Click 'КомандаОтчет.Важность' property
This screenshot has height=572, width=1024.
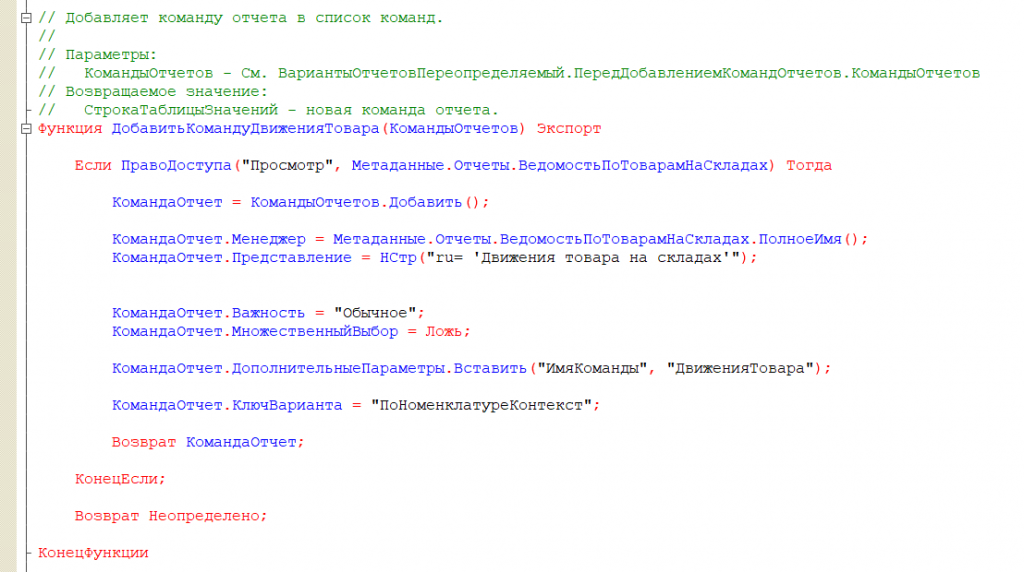[208, 313]
